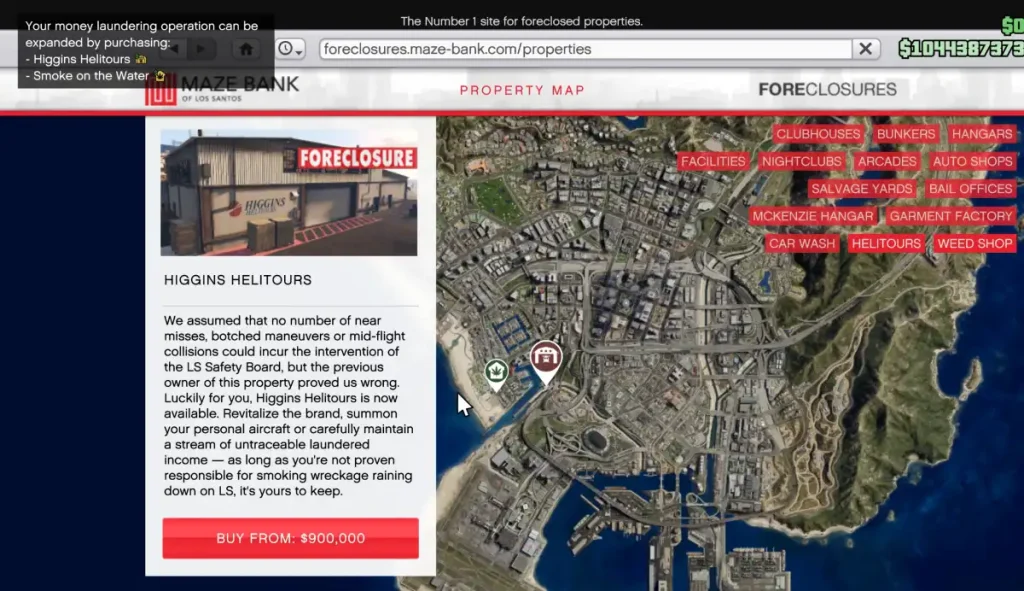Viewport: 1024px width, 591px height.
Task: Click Buy From: $900,000 button
Action: (x=291, y=538)
